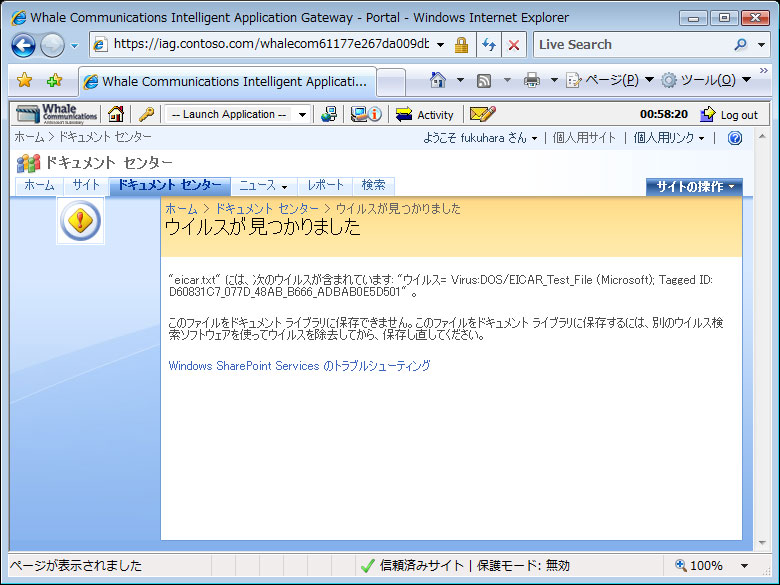Expand the zoom level dropdown arrow
Image resolution: width=780 pixels, height=585 pixels.
click(x=744, y=566)
